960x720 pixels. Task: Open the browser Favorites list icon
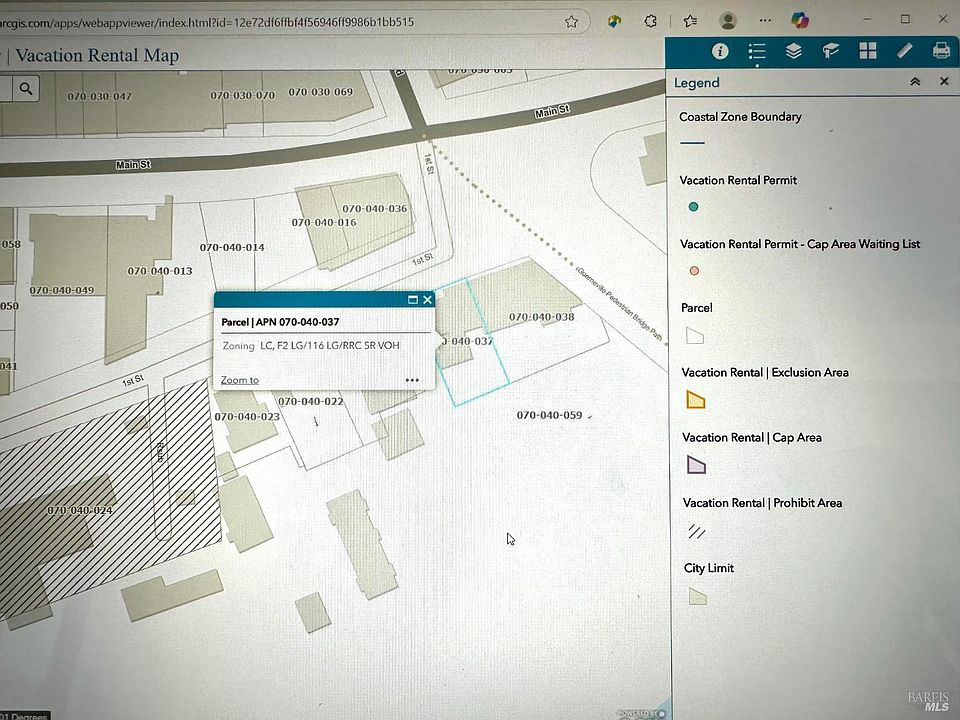(690, 21)
